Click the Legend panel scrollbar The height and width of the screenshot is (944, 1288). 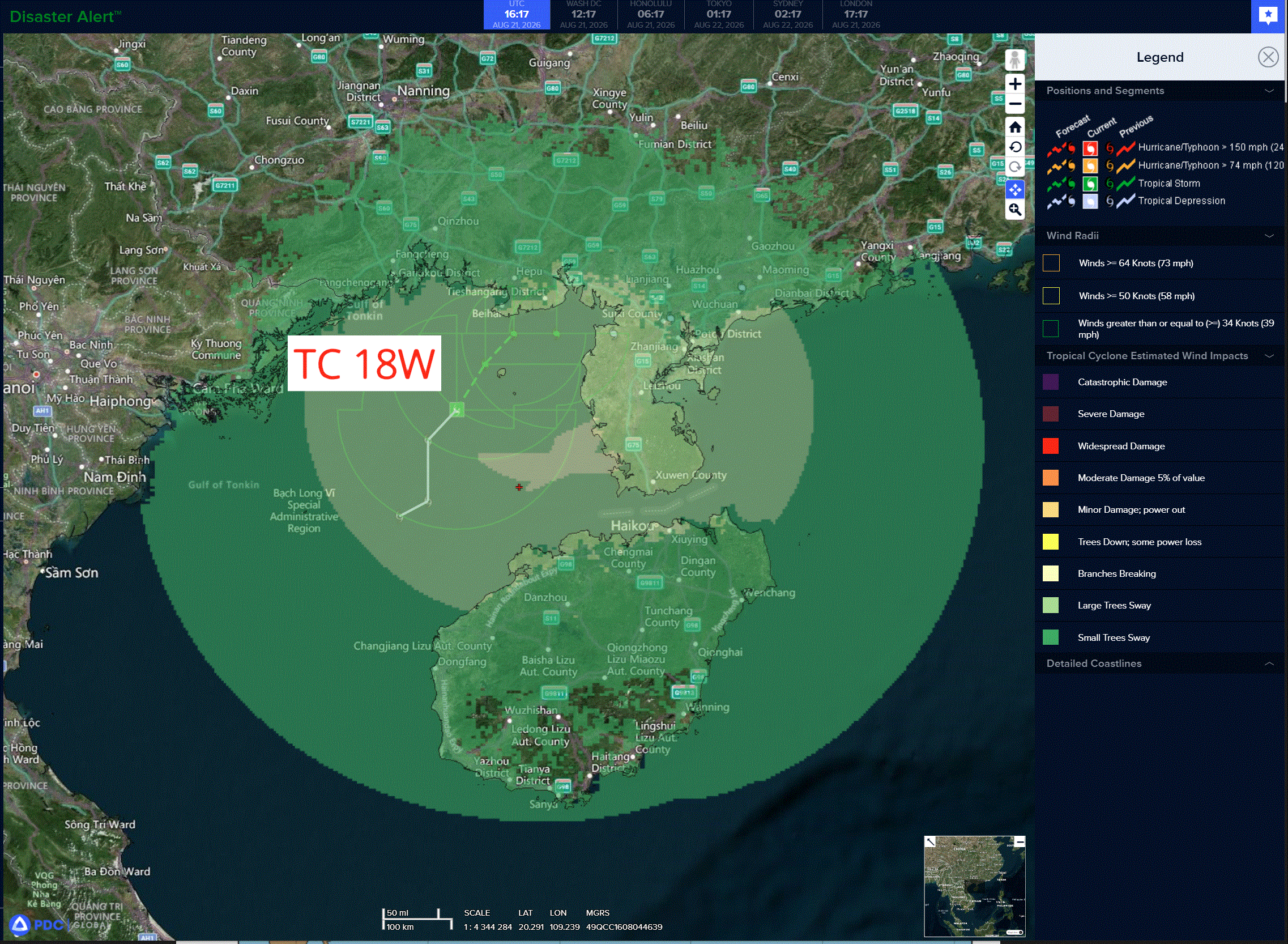tap(1286, 69)
